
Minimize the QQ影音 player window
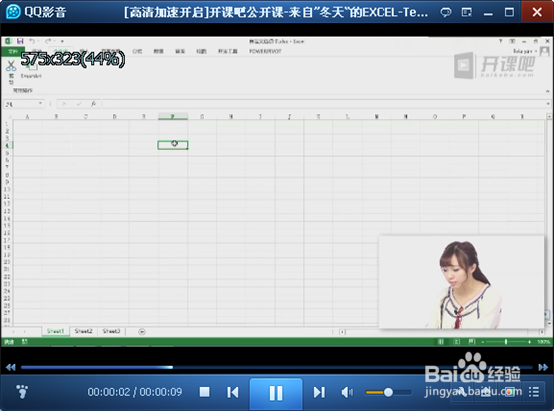(x=488, y=13)
